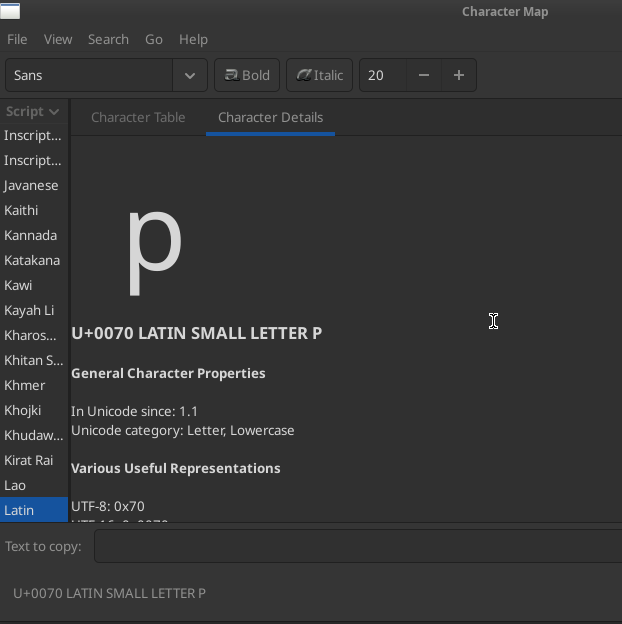Image resolution: width=622 pixels, height=624 pixels.
Task: Select Khmer in the script list
Action: [x=34, y=385]
